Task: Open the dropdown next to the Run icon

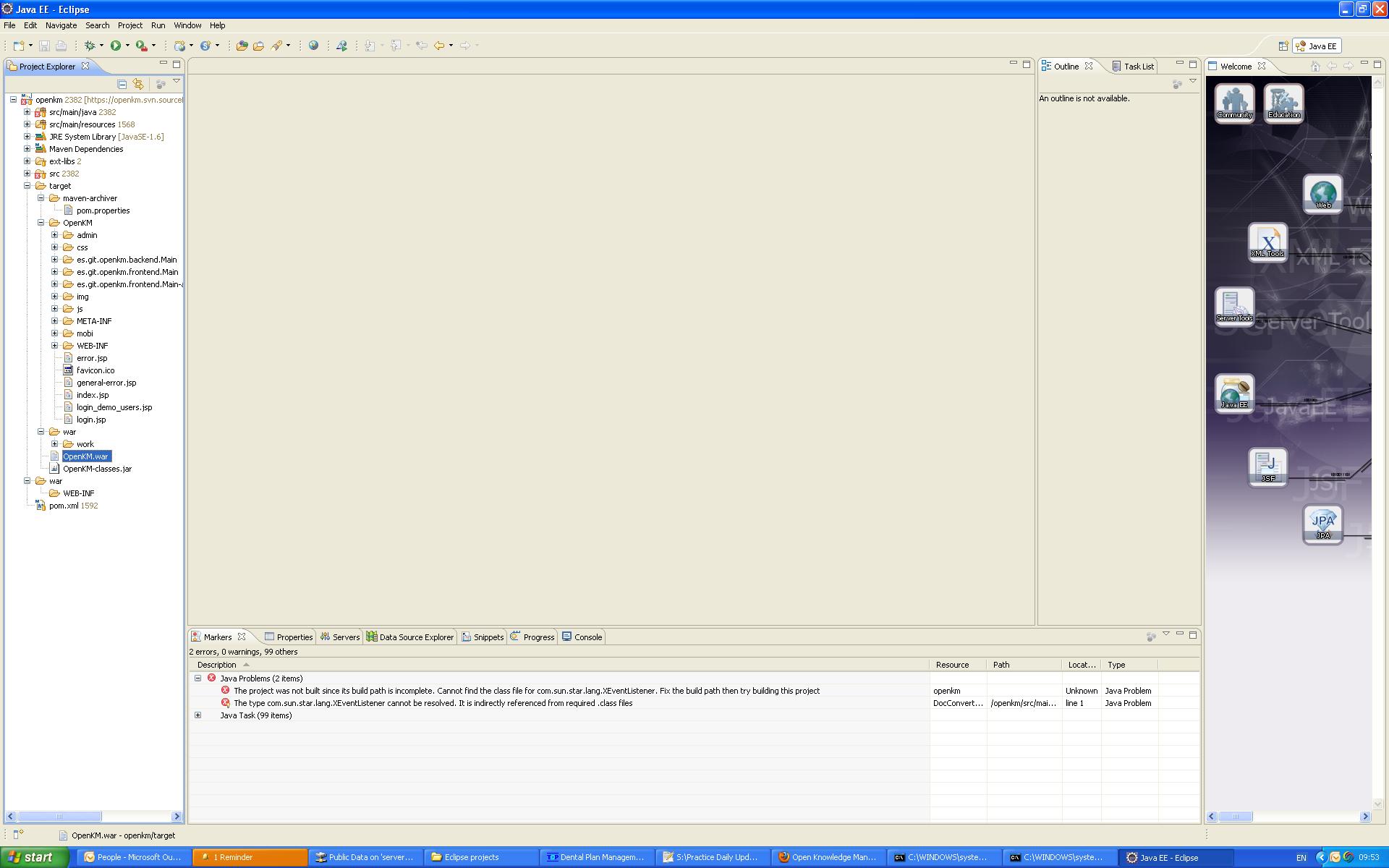Action: (127, 46)
